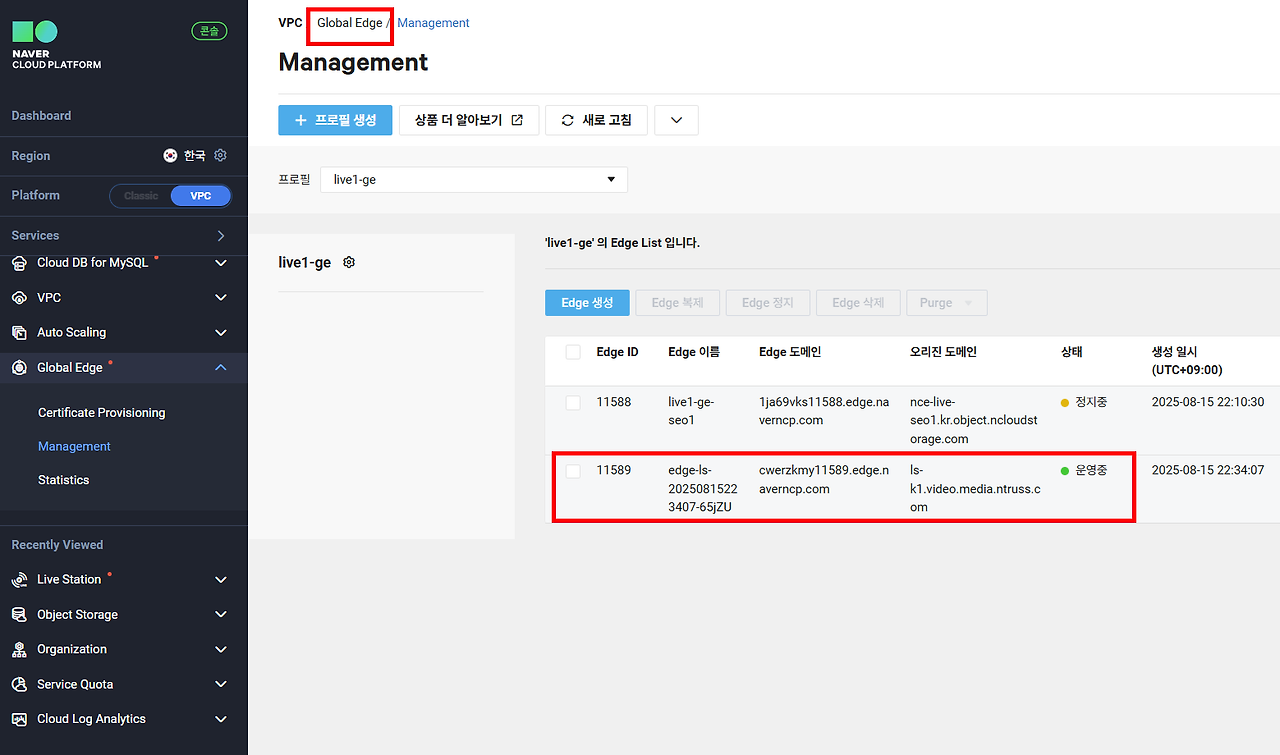Screen dimensions: 1280x755
Task: Expand the Auto Scaling menu
Action: 221,333
